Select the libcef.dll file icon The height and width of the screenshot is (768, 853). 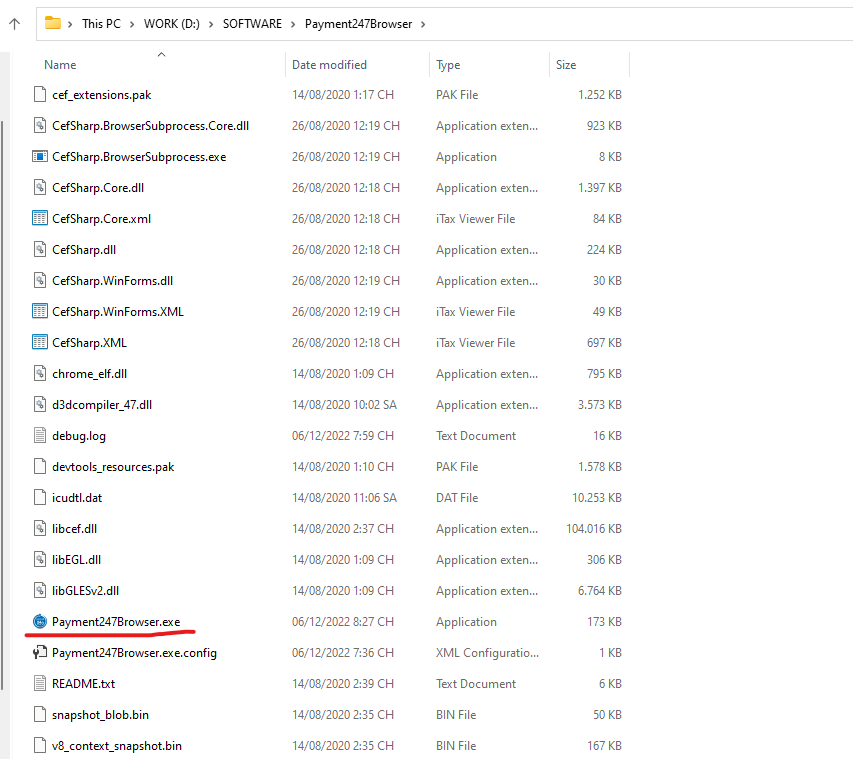[x=40, y=528]
